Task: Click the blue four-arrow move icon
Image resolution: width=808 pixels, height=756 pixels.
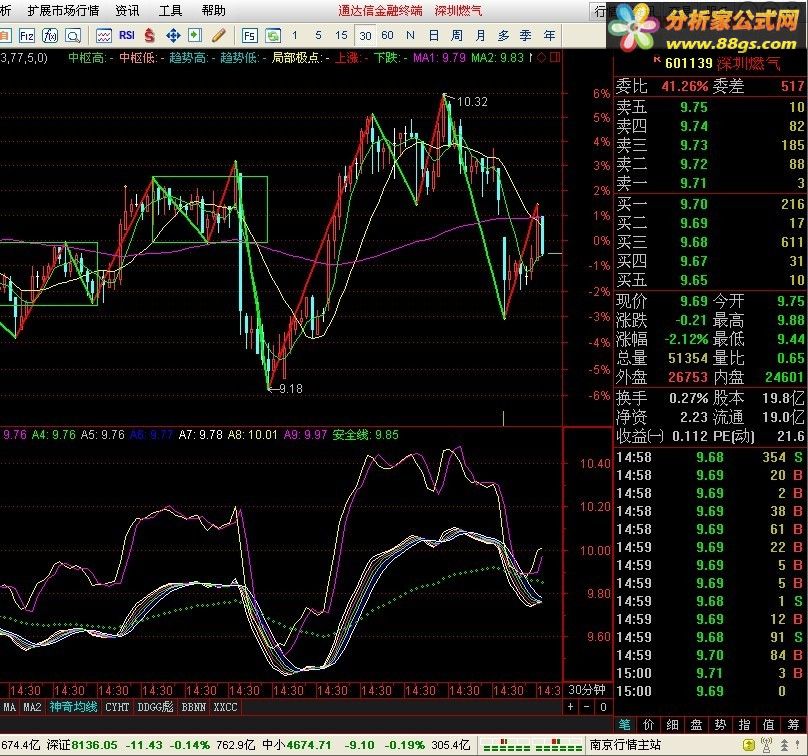Action: coord(173,36)
